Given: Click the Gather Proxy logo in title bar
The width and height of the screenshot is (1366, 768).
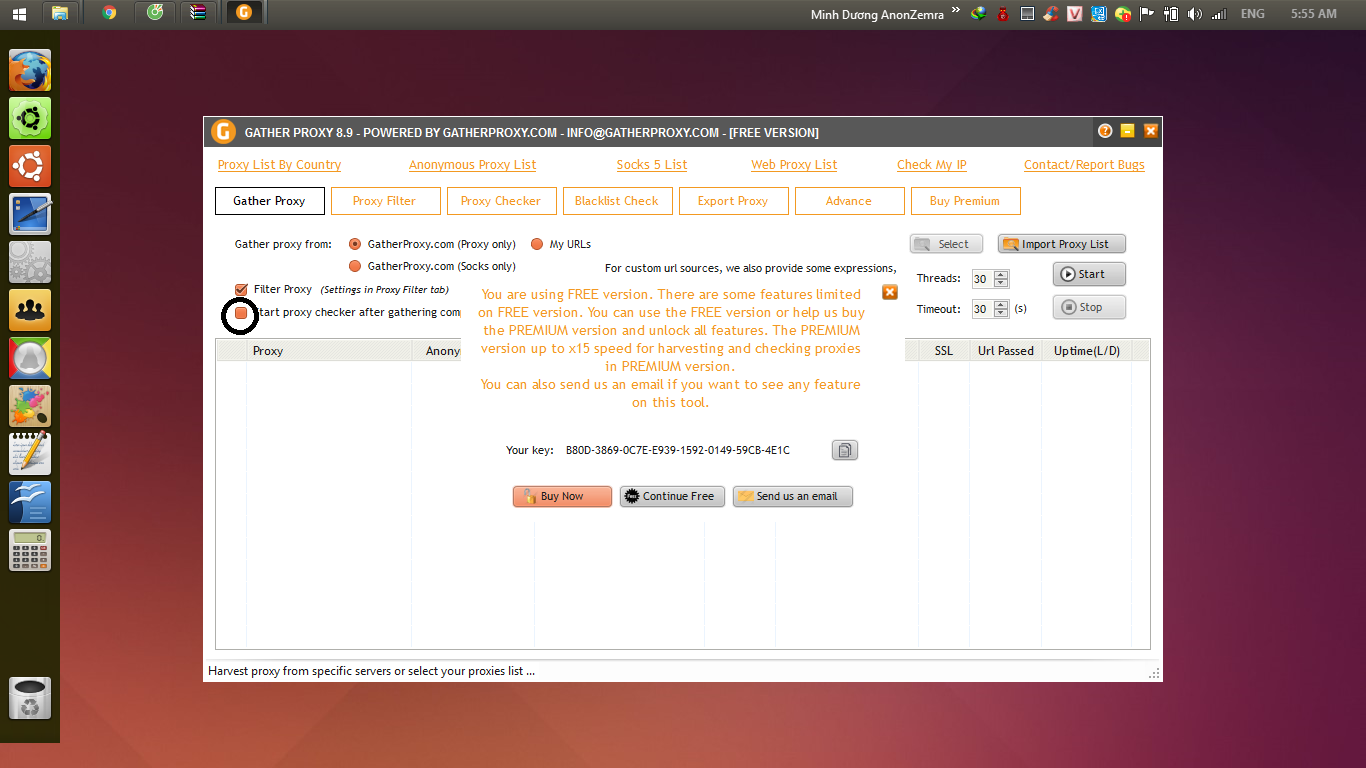Looking at the screenshot, I should pyautogui.click(x=223, y=132).
